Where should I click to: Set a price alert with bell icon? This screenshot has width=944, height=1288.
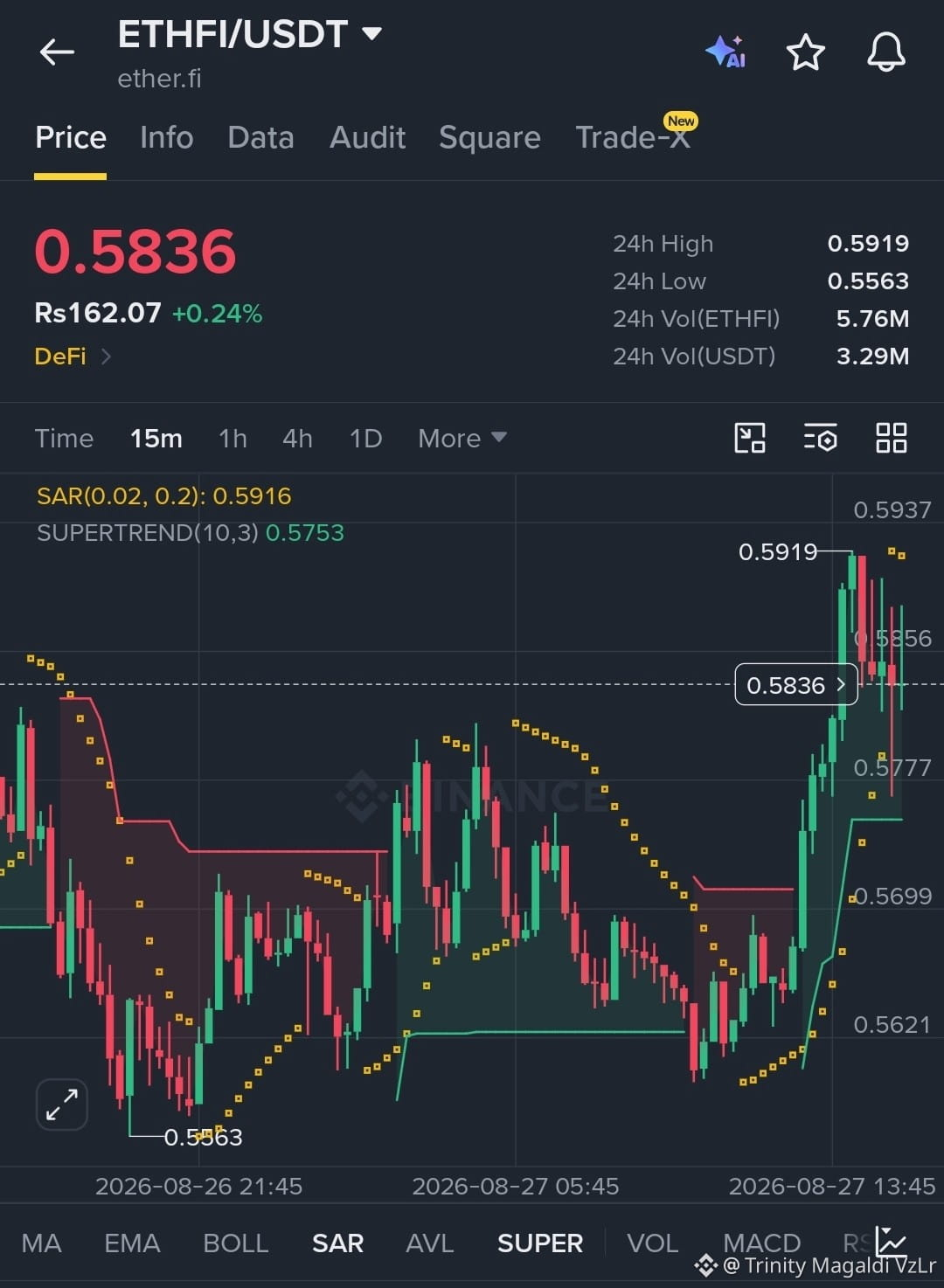point(886,52)
